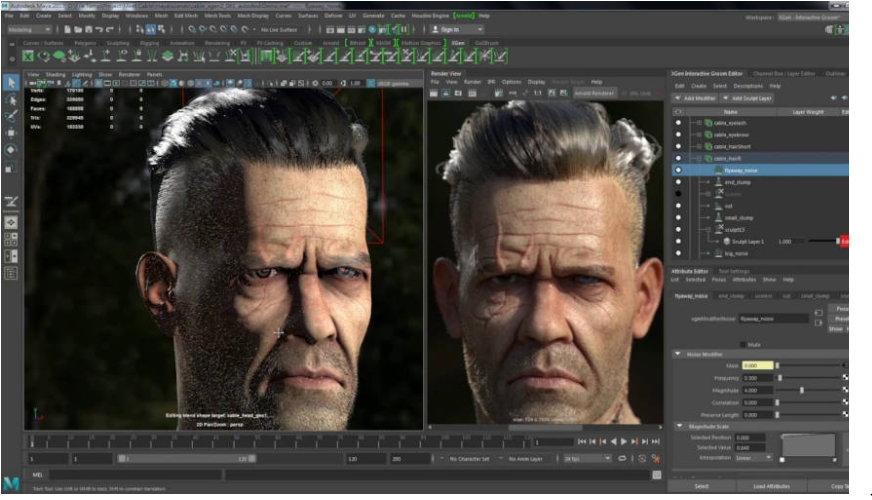This screenshot has width=872, height=500.
Task: Open the Generate menu
Action: 373,16
